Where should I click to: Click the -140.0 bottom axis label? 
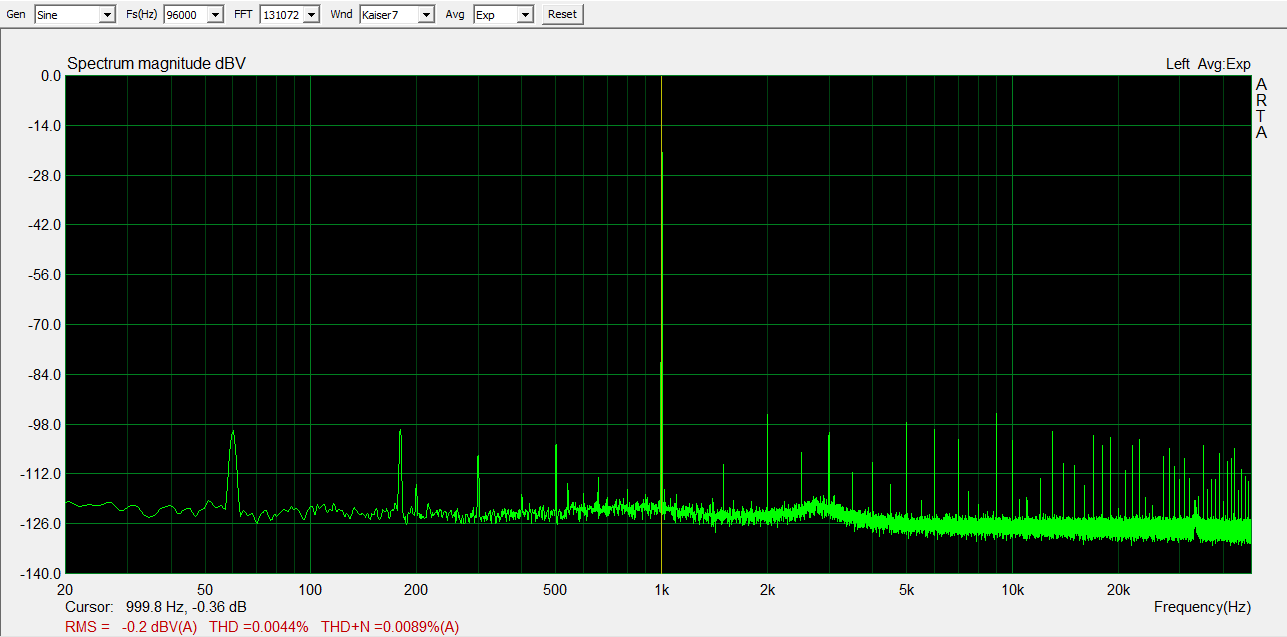(41, 574)
